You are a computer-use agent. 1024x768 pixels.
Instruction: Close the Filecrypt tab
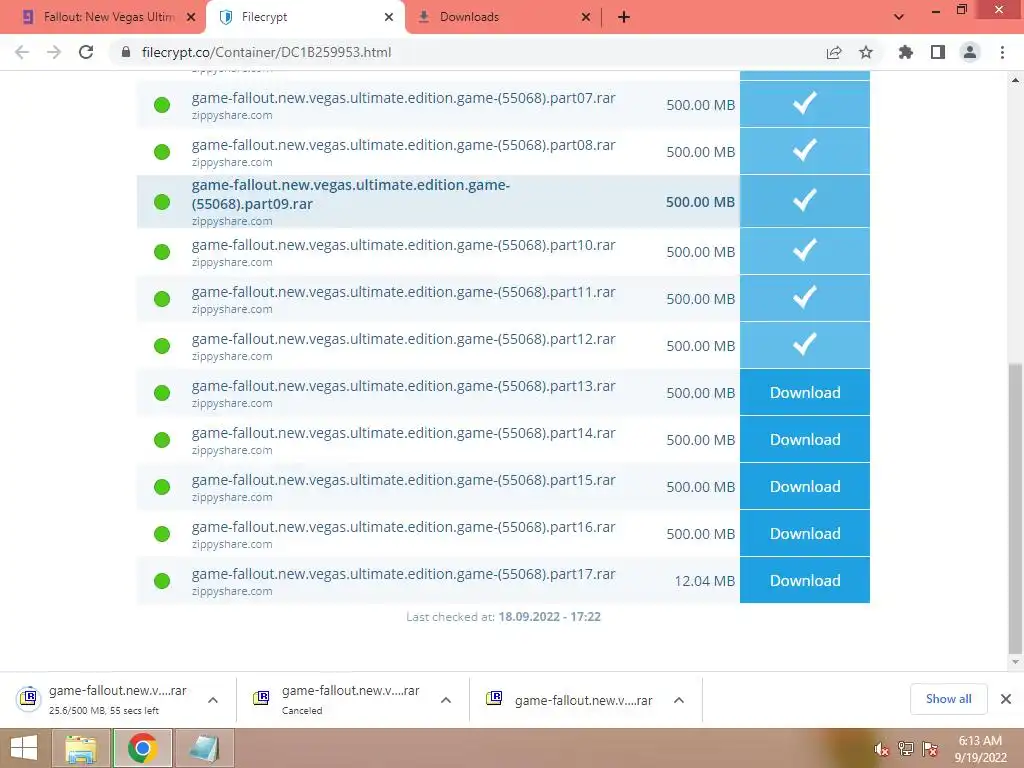pos(389,17)
